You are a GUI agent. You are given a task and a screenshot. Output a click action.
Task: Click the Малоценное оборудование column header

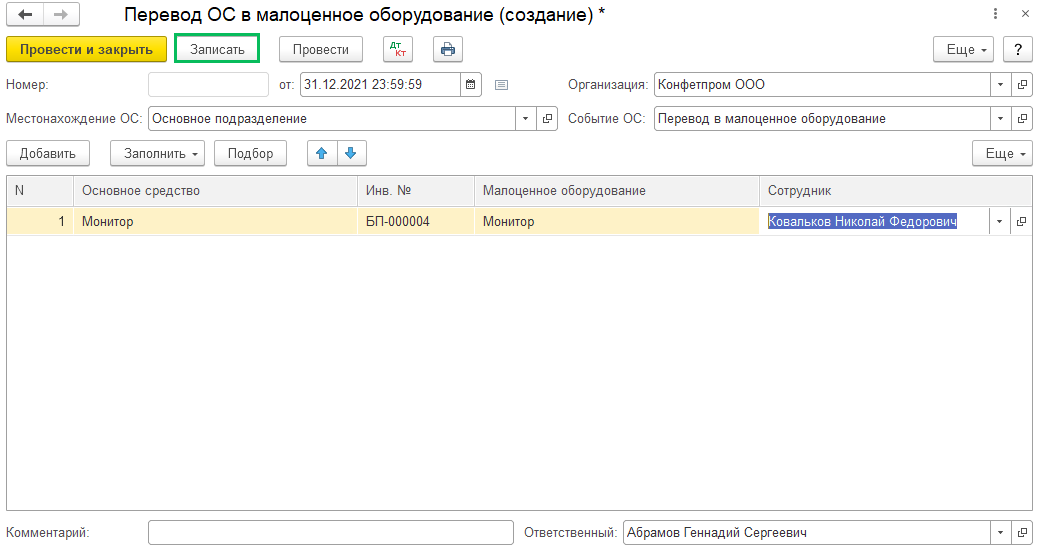point(617,191)
